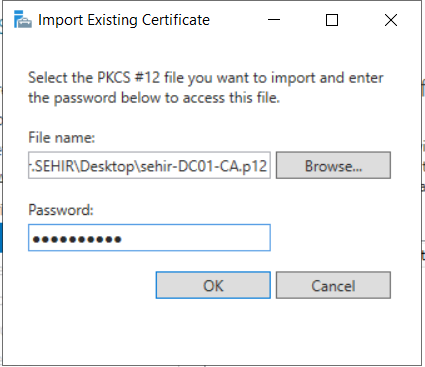This screenshot has width=425, height=367.
Task: Click the "Select the PKCS #12 file" instruction line
Action: pos(206,78)
